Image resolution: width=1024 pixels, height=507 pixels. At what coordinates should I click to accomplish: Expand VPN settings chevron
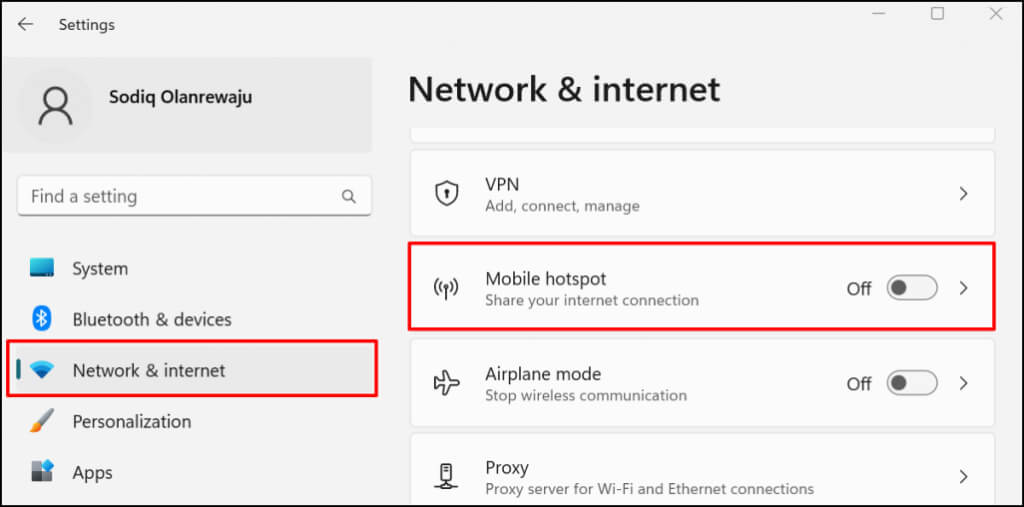pyautogui.click(x=963, y=194)
